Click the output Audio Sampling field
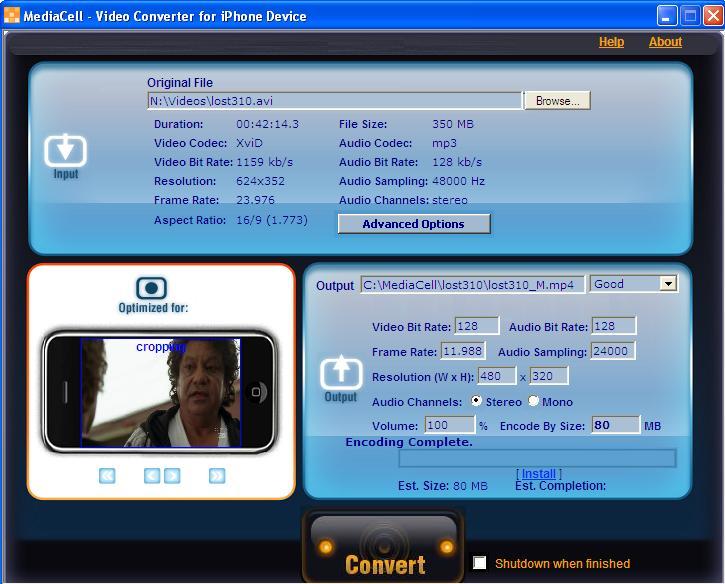This screenshot has height=584, width=725. [613, 351]
